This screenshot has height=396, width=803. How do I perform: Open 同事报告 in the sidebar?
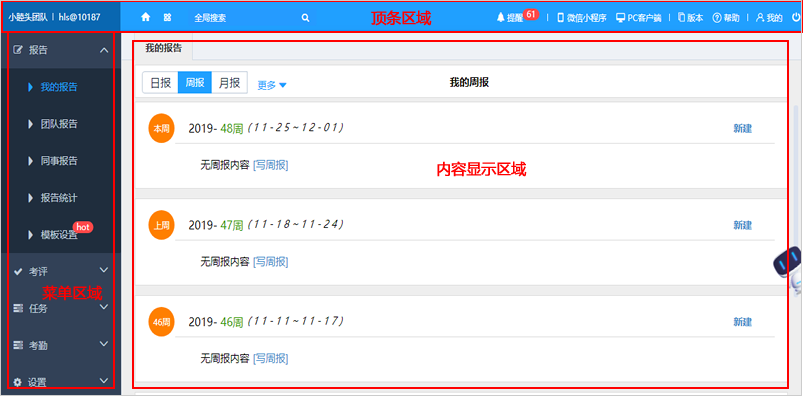pos(59,161)
